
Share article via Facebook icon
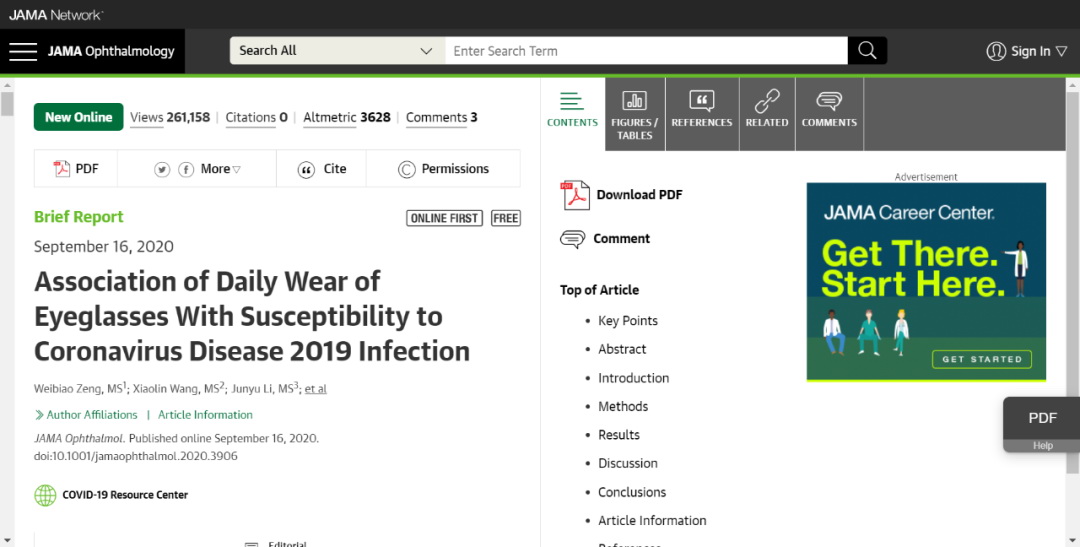[x=186, y=169]
